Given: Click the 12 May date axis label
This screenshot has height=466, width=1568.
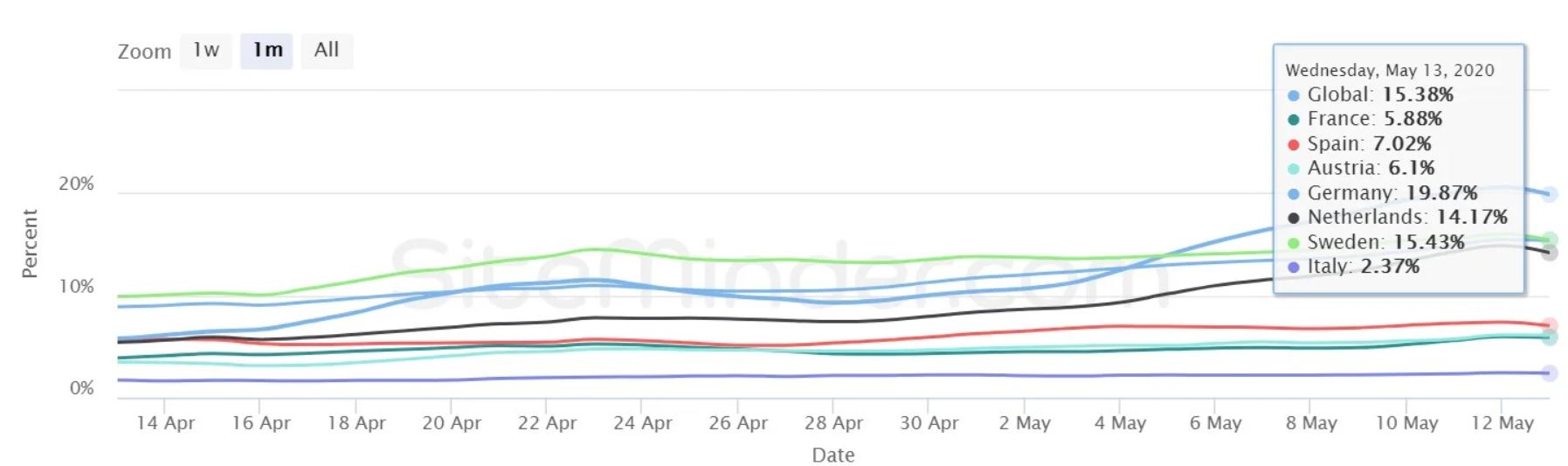Looking at the screenshot, I should pyautogui.click(x=1502, y=423).
